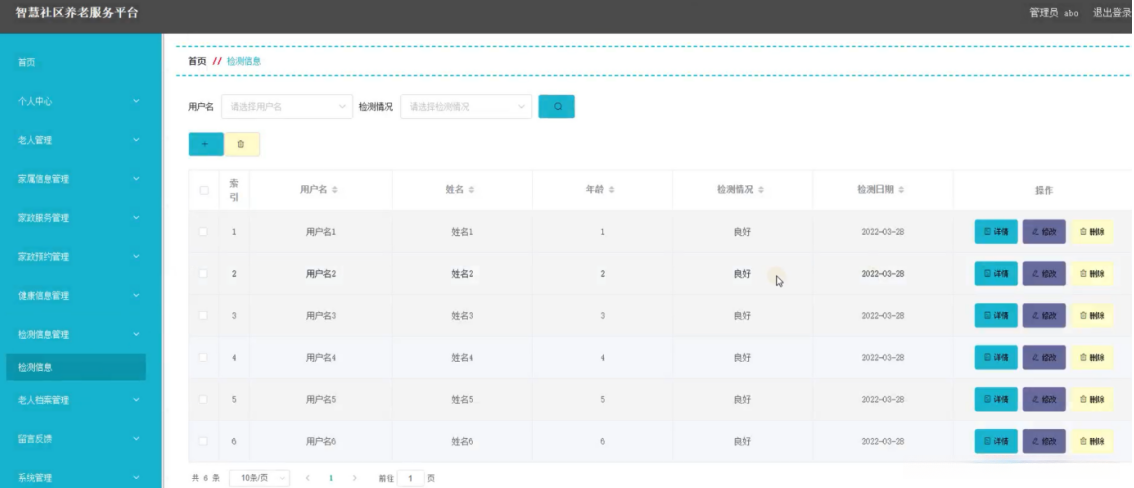Sort by the 姓名 column arrows
The height and width of the screenshot is (488, 1134).
coord(472,190)
